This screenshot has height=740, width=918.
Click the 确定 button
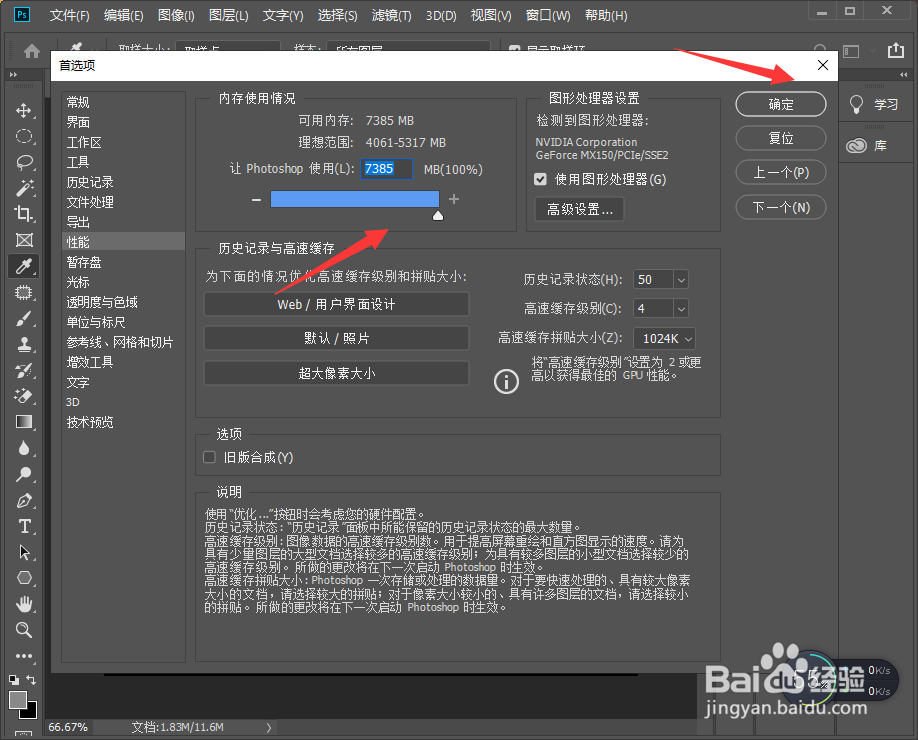(x=780, y=104)
